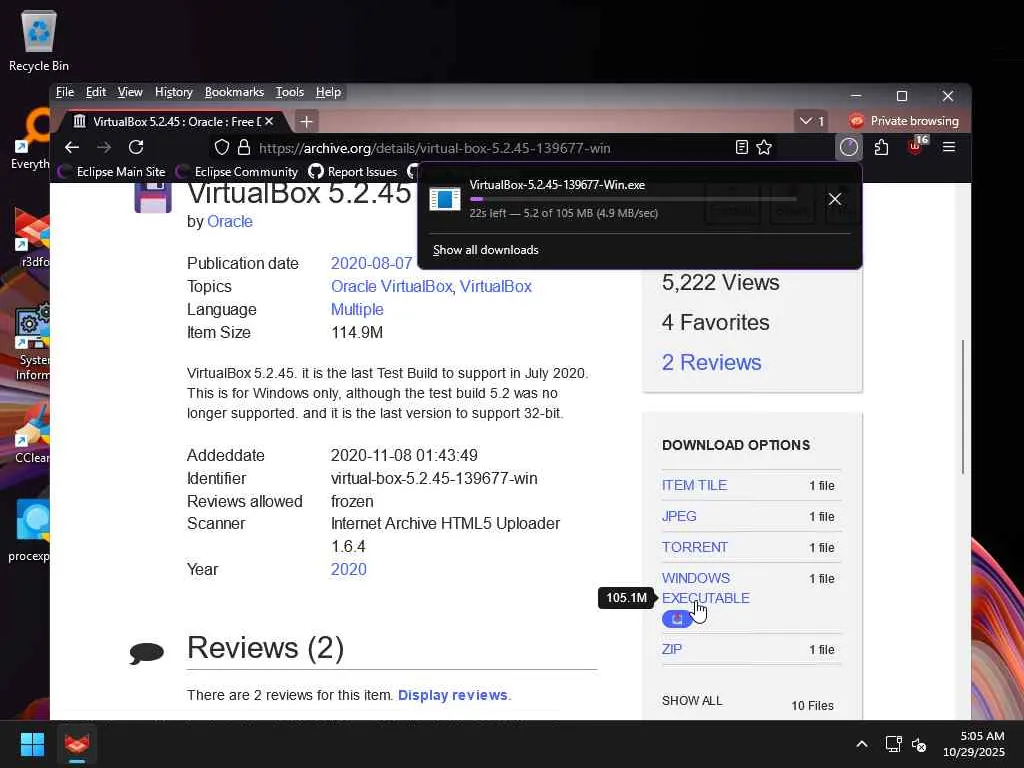Open the Firefox hamburger menu
Screen dimensions: 1024x768
(x=949, y=148)
